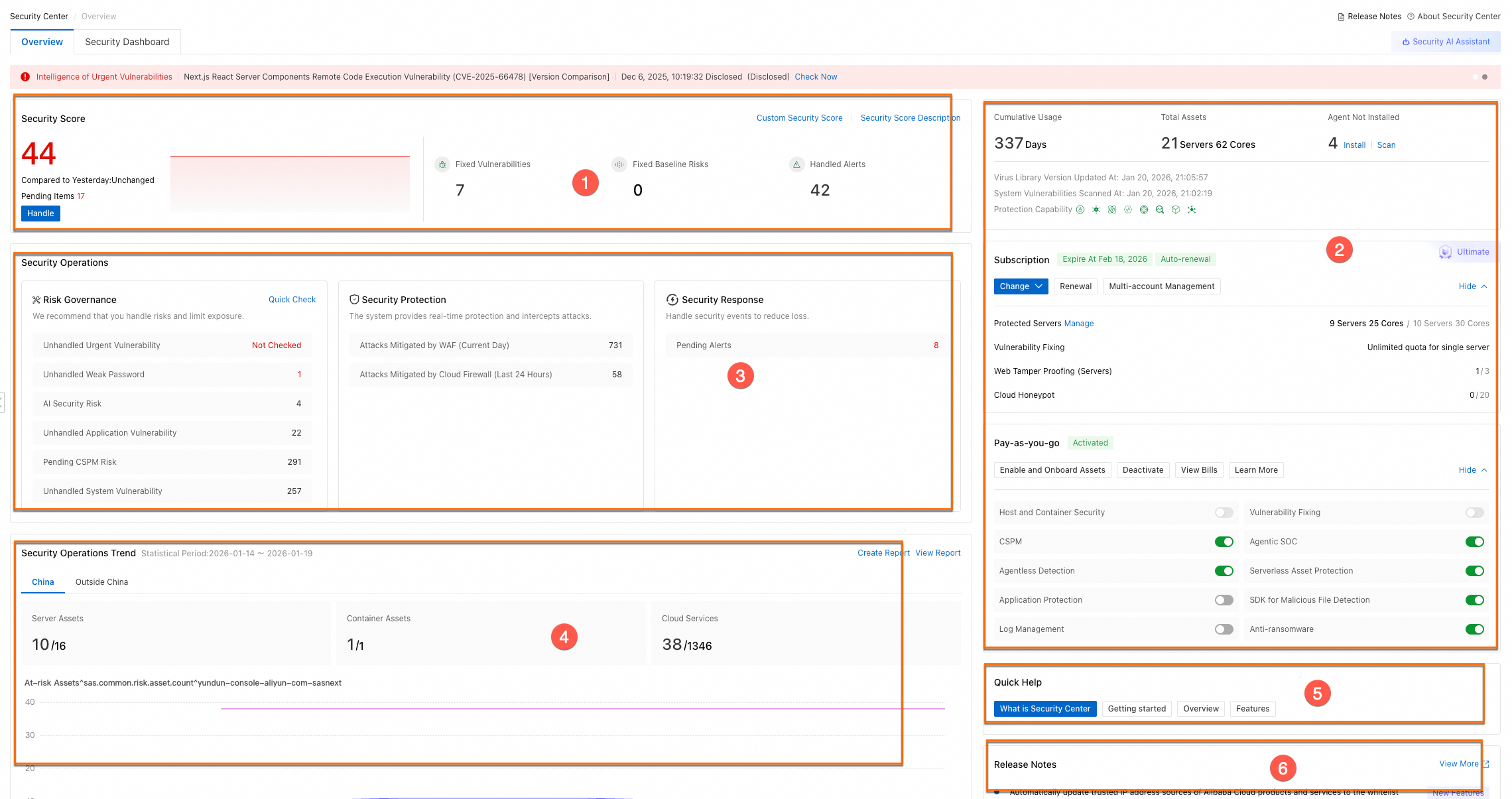The width and height of the screenshot is (1512, 799).
Task: Open the Change subscription dropdown
Action: pos(1021,286)
